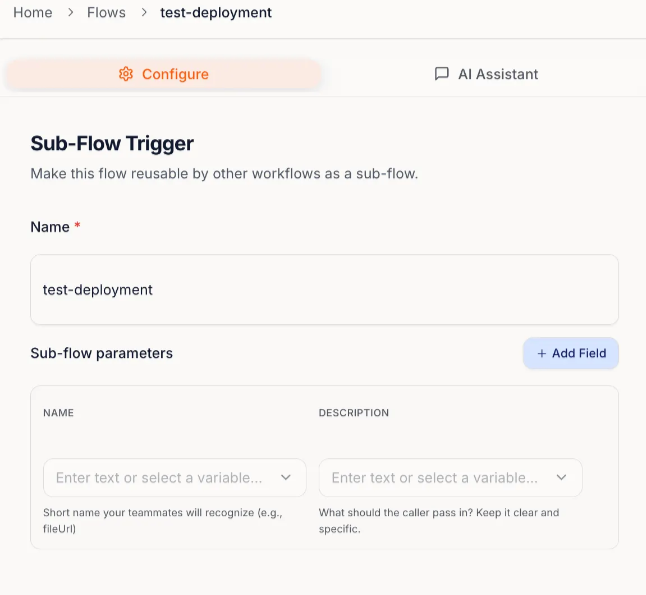Open the parameter name variable field

(160, 478)
